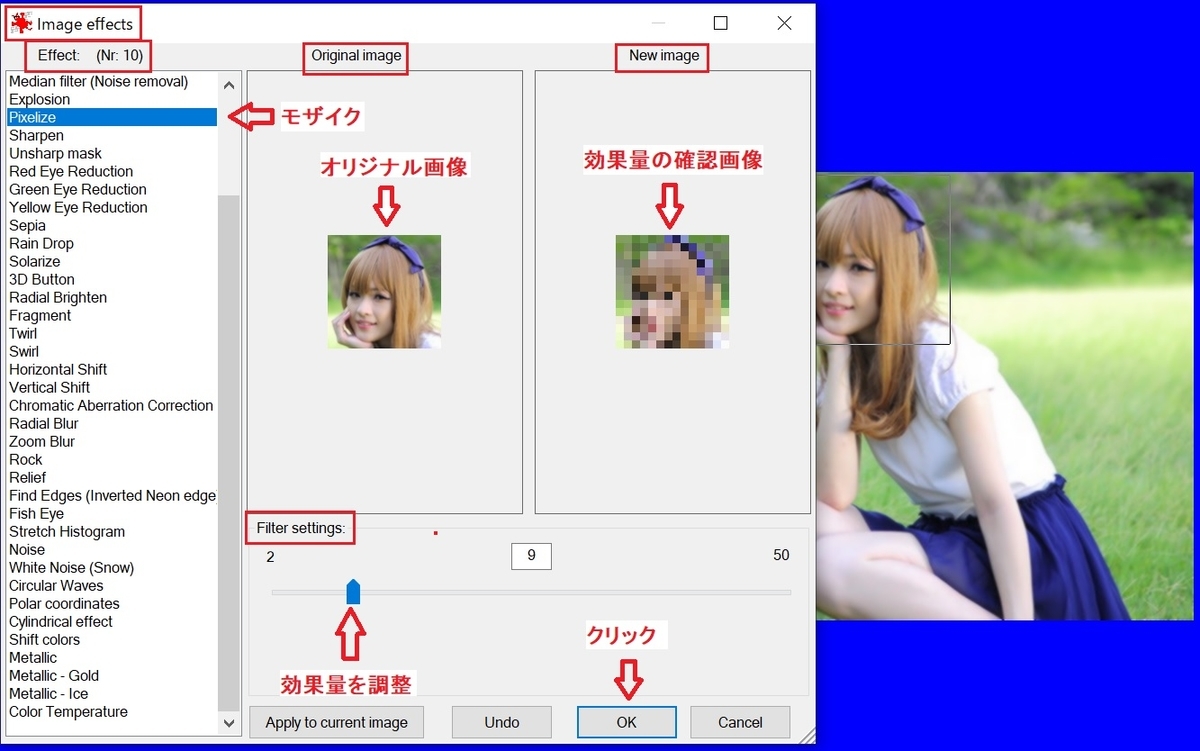Choose the Red Eye Reduction effect

pyautogui.click(x=70, y=171)
